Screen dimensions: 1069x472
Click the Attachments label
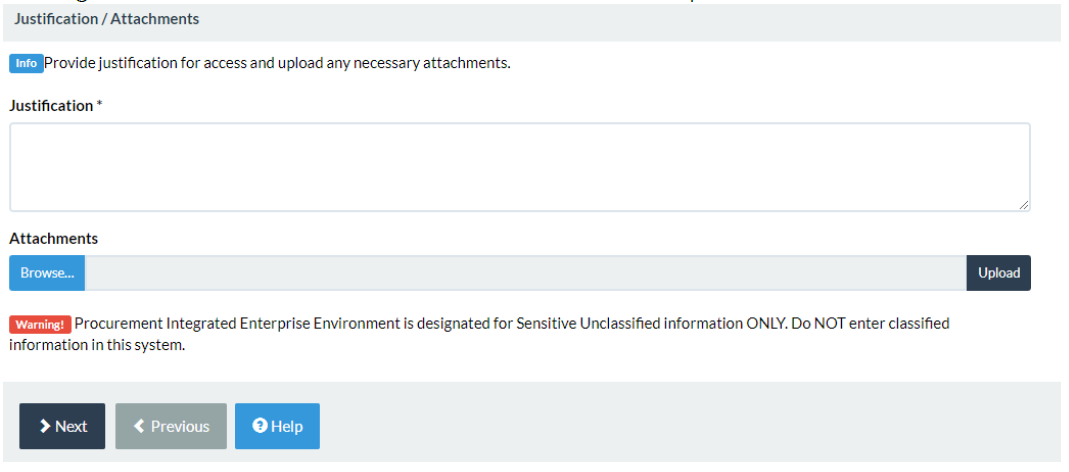53,239
